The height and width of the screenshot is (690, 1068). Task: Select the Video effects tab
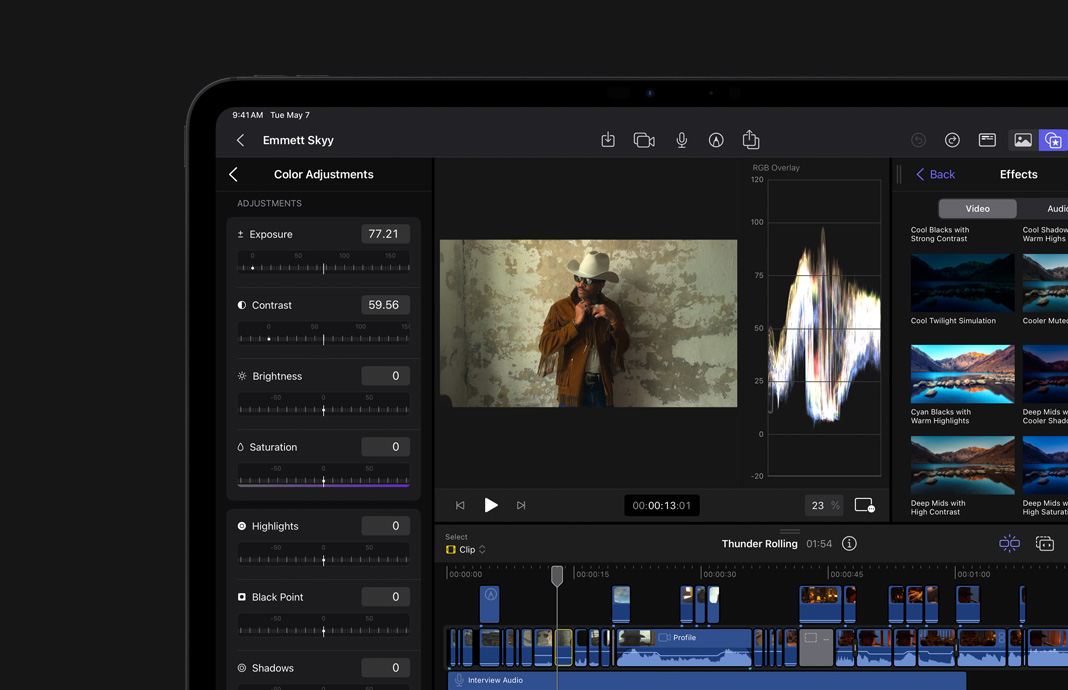pos(977,208)
